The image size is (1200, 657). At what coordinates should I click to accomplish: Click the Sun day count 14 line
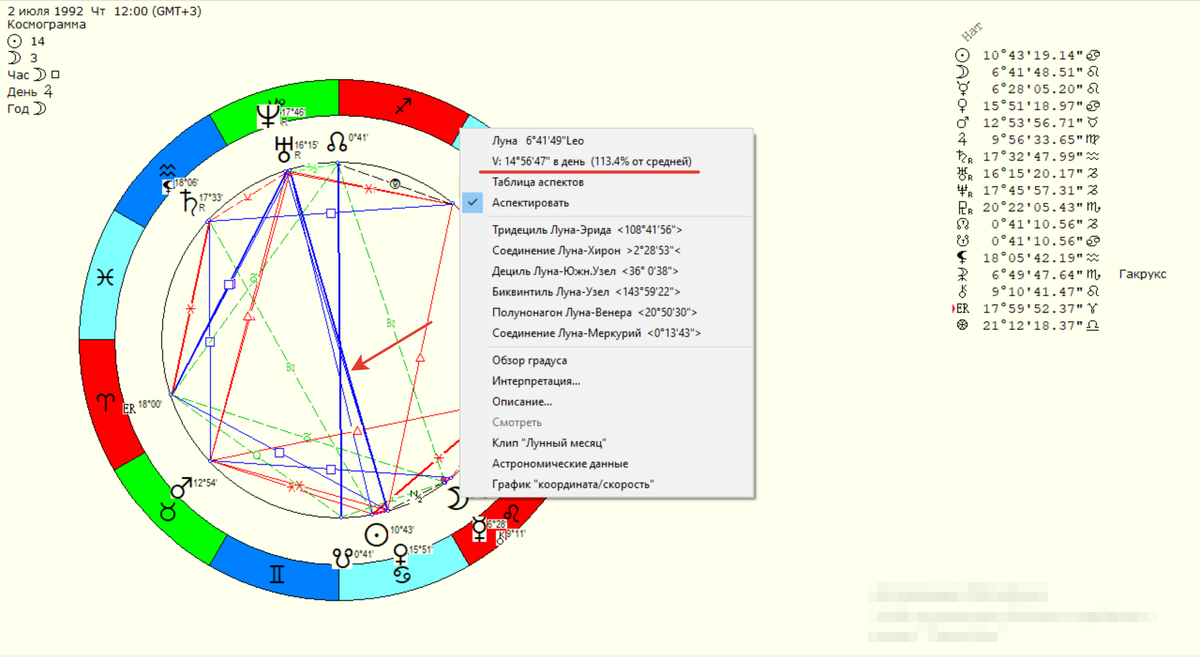point(27,41)
